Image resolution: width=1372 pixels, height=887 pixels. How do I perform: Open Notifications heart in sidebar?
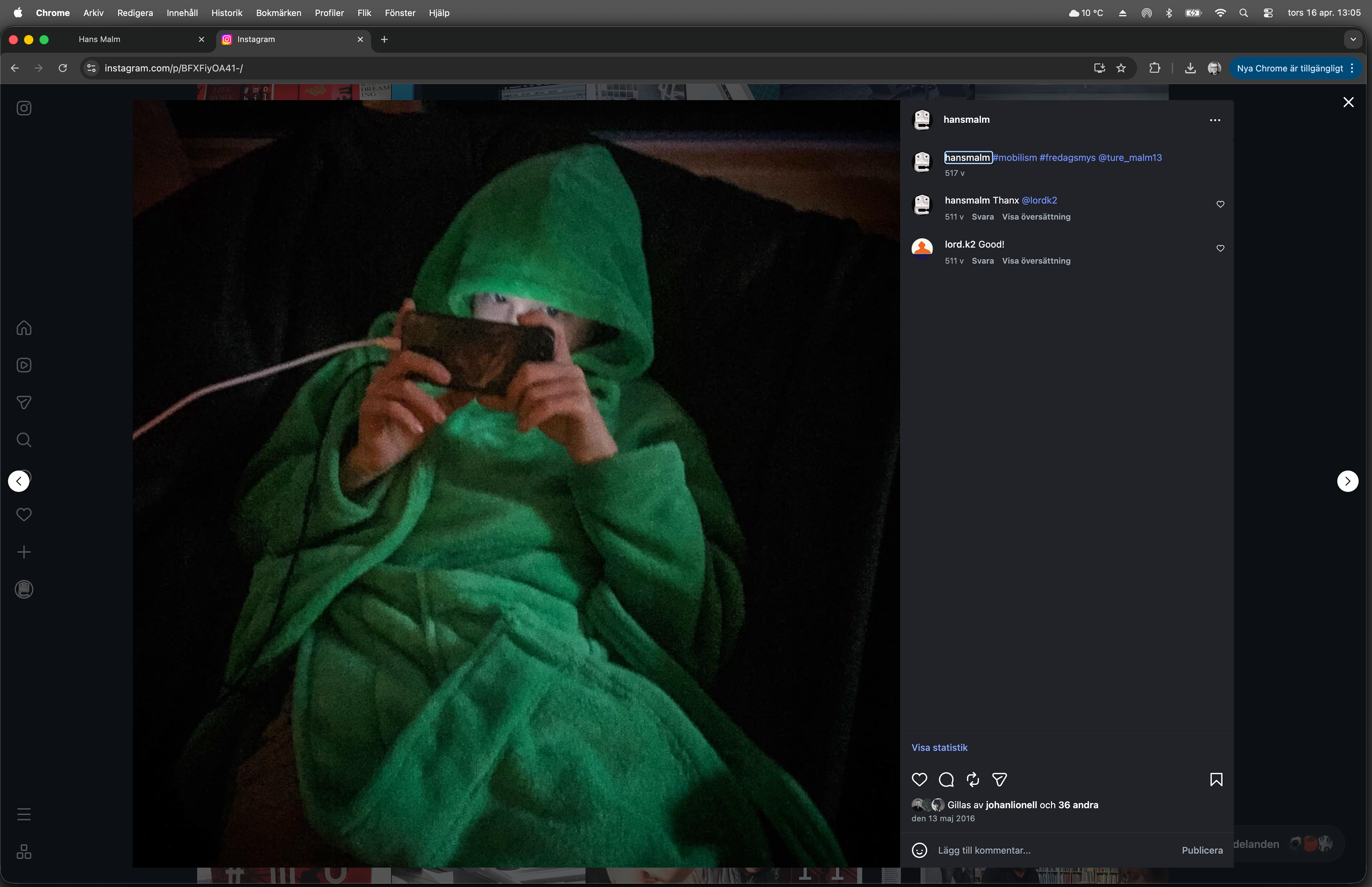coord(24,514)
